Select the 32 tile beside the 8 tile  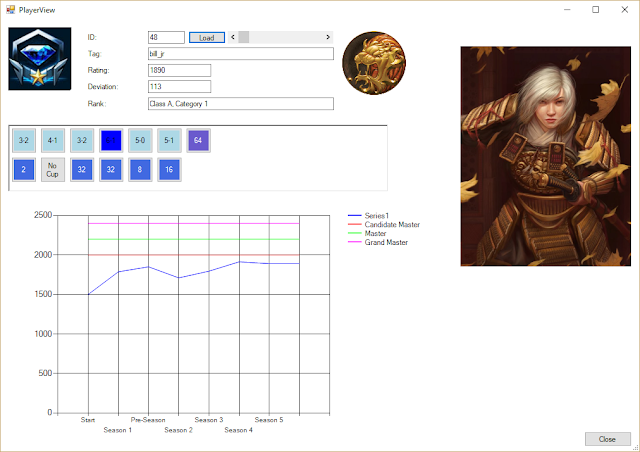tap(111, 169)
